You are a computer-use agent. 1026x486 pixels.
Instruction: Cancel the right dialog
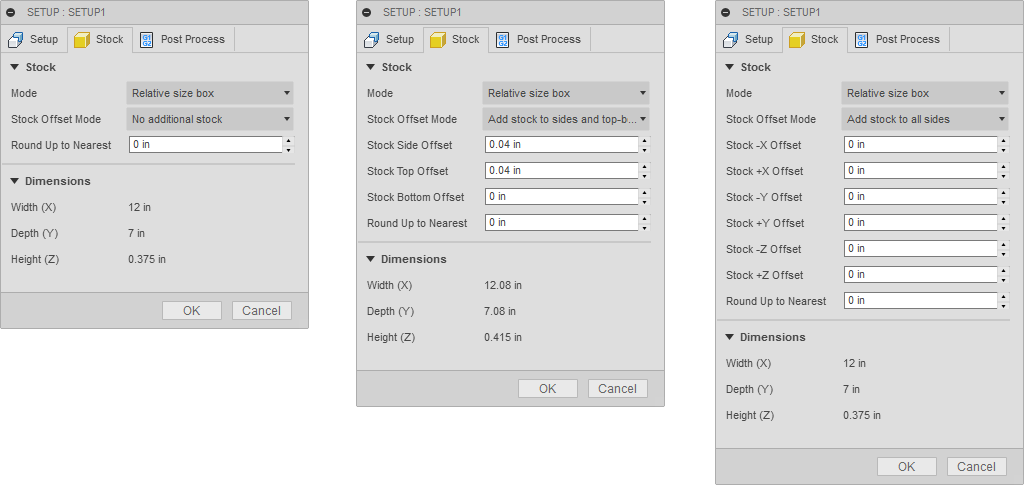point(977,466)
